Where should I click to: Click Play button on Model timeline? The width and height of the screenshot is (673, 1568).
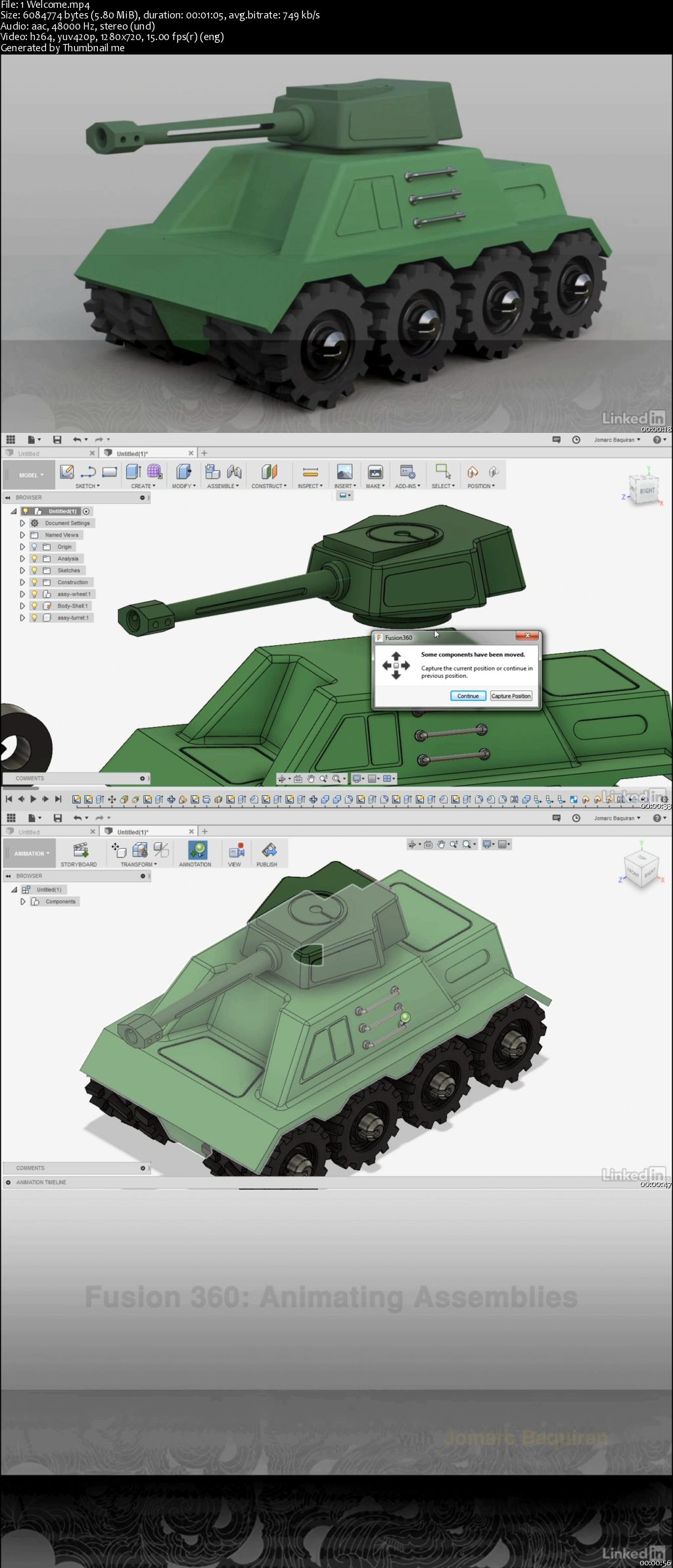(33, 799)
